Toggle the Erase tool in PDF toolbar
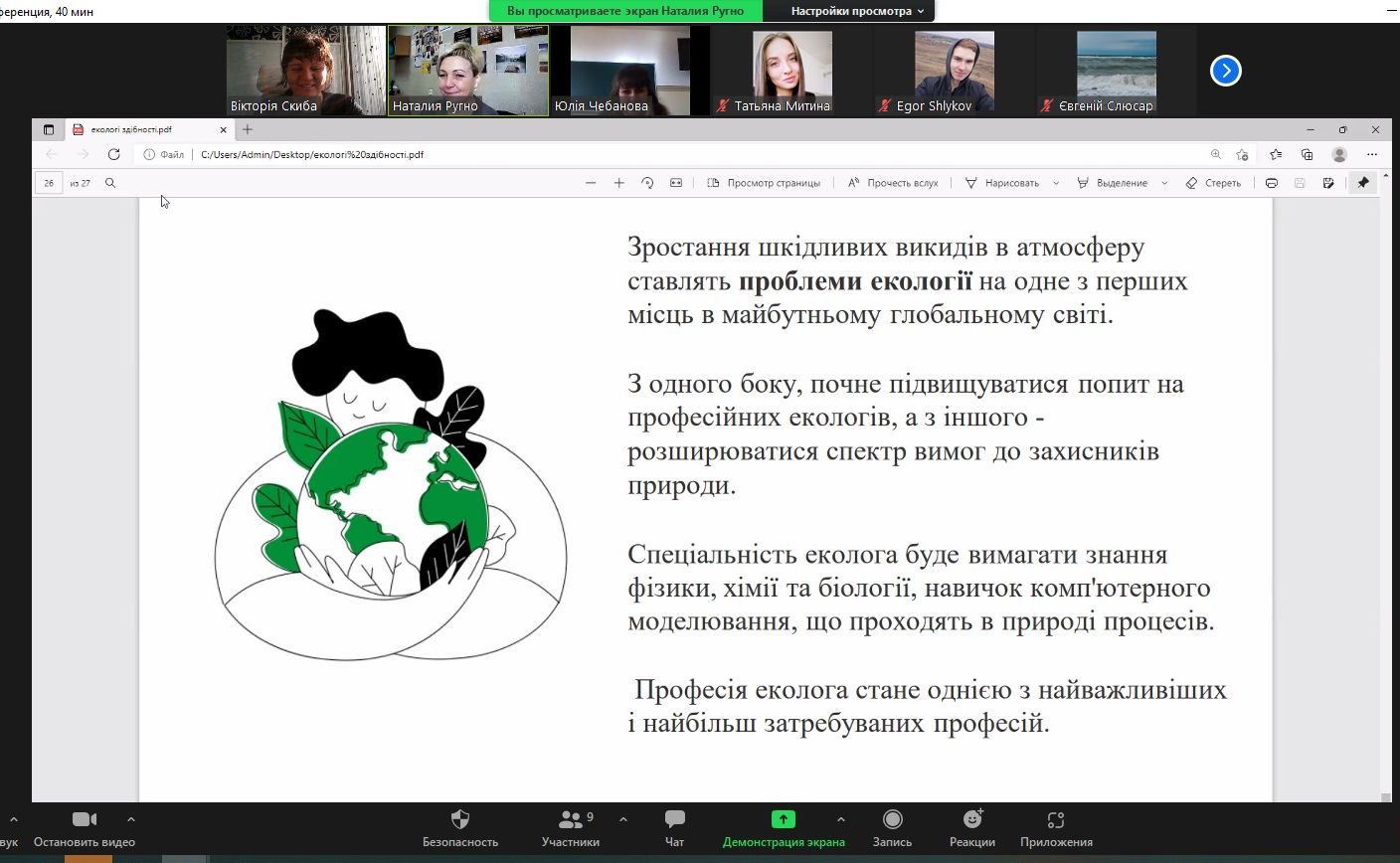 (1213, 183)
